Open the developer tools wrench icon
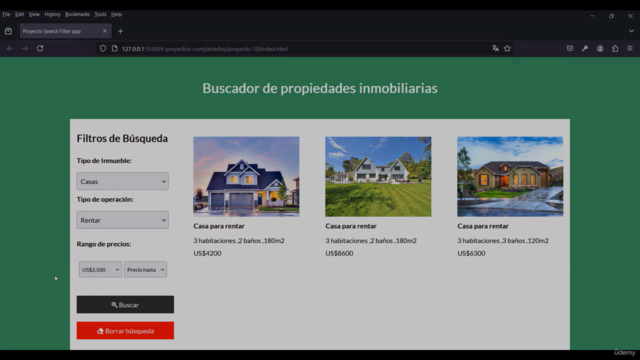 (585, 49)
